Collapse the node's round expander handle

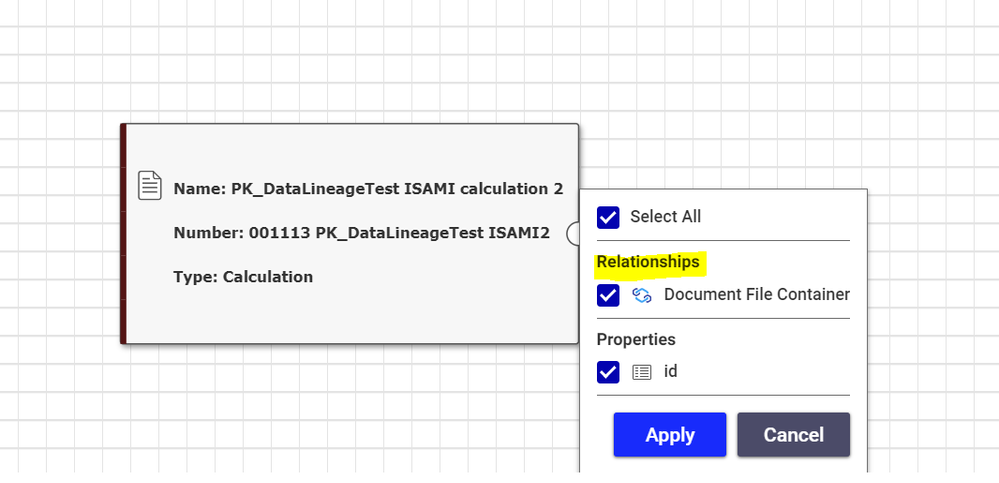(x=573, y=233)
